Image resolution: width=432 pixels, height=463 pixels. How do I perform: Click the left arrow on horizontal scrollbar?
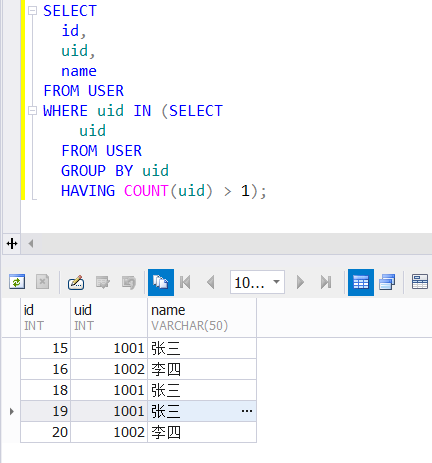point(31,244)
